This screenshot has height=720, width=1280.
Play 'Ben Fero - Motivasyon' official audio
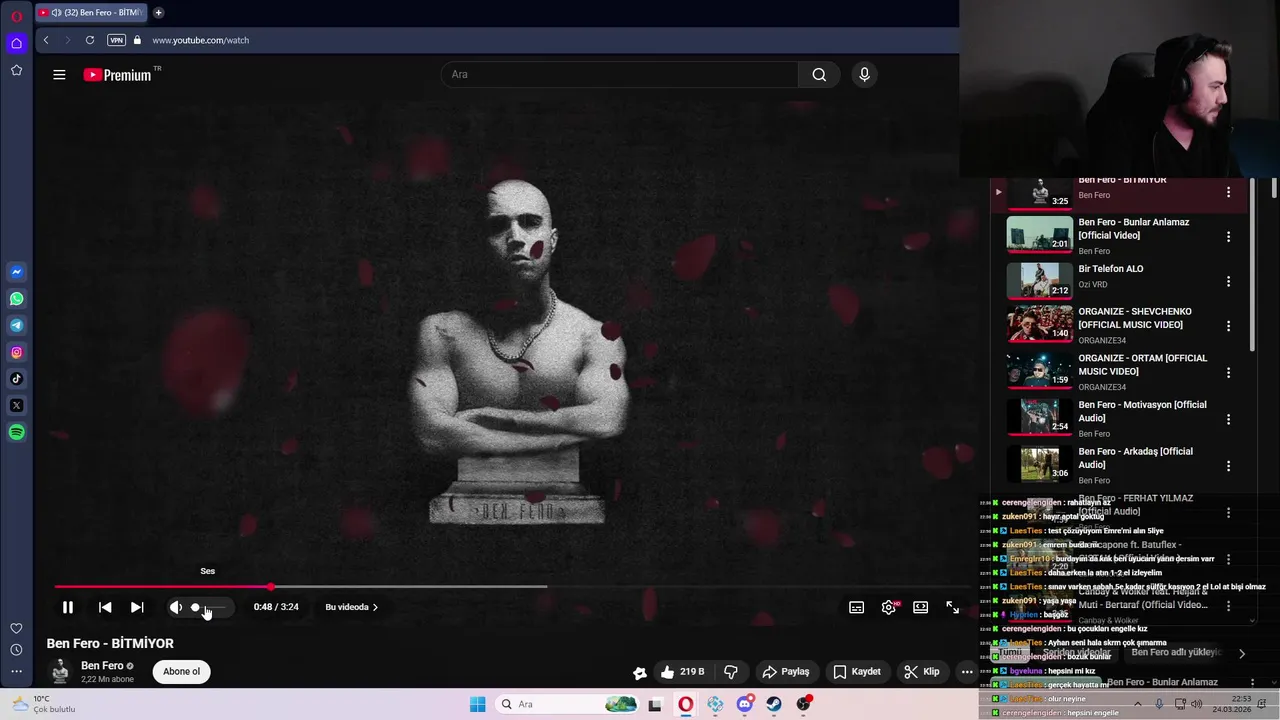1039,417
